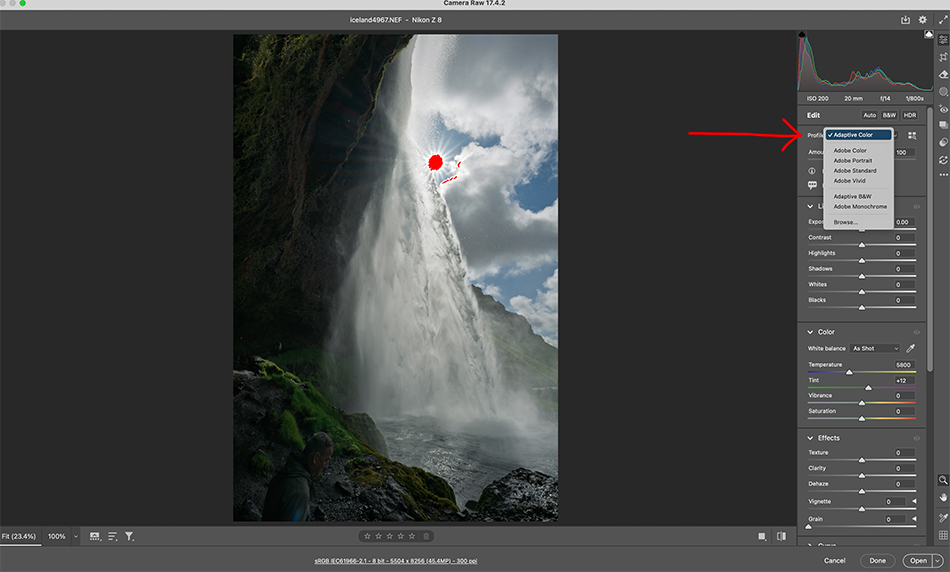The height and width of the screenshot is (572, 950).
Task: Toggle before/after split view
Action: tap(781, 537)
